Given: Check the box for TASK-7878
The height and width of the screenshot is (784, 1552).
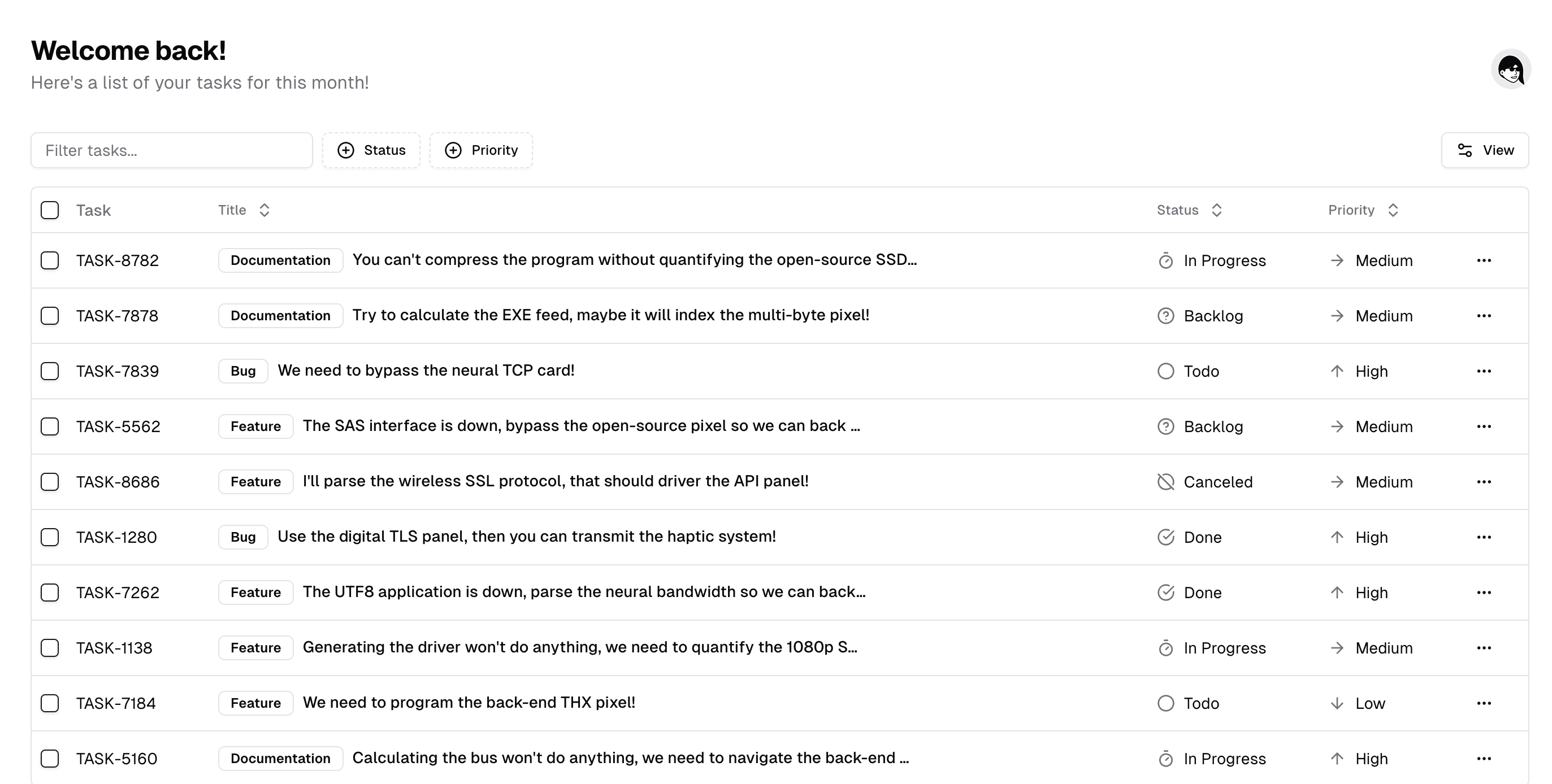Looking at the screenshot, I should [50, 316].
